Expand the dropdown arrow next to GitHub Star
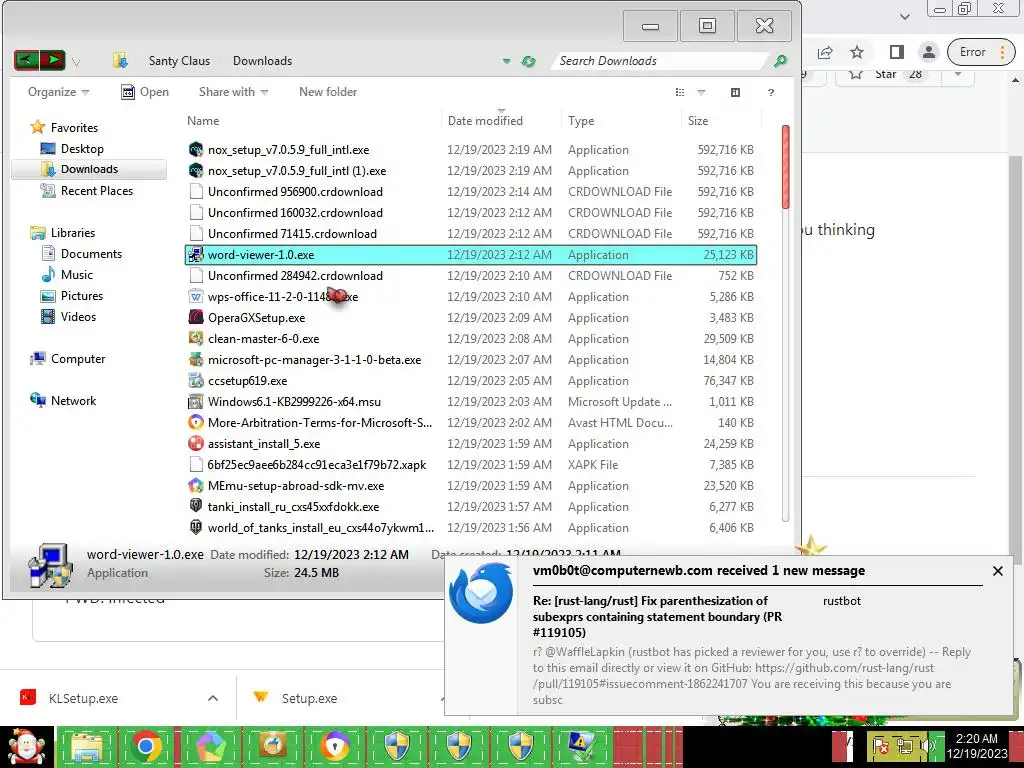Image resolution: width=1024 pixels, height=768 pixels. point(957,74)
